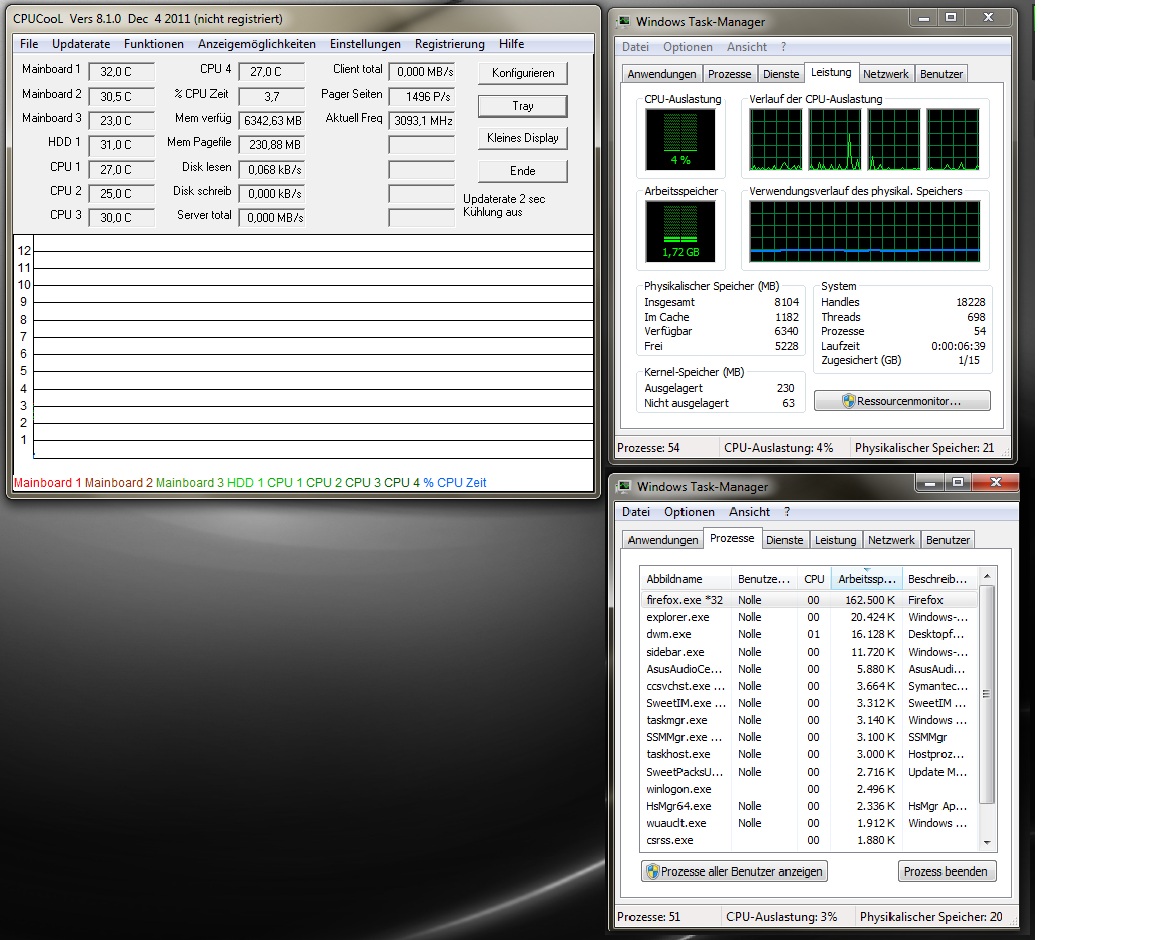Click the Arbeitsspeicher 1,72 GB meter
This screenshot has width=1152, height=940.
click(680, 232)
